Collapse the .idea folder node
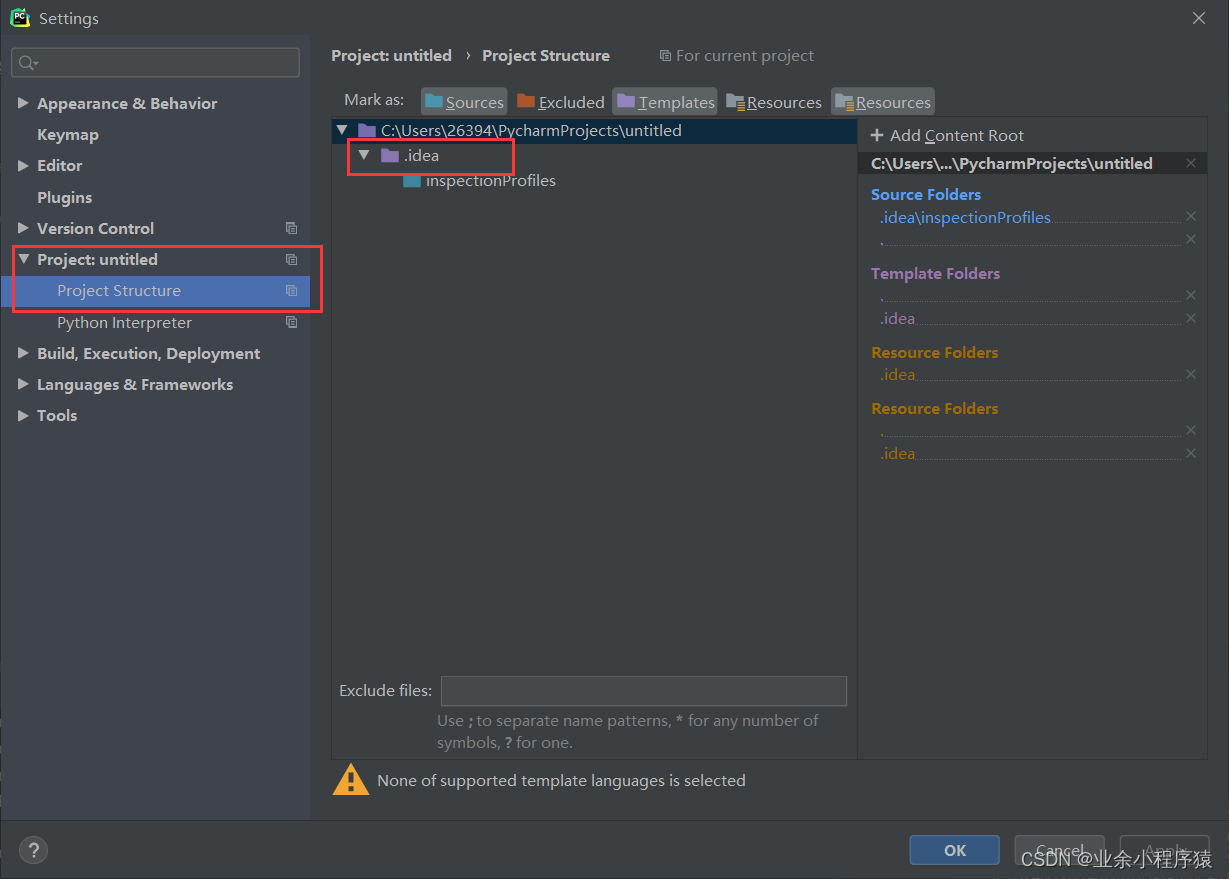 tap(364, 155)
